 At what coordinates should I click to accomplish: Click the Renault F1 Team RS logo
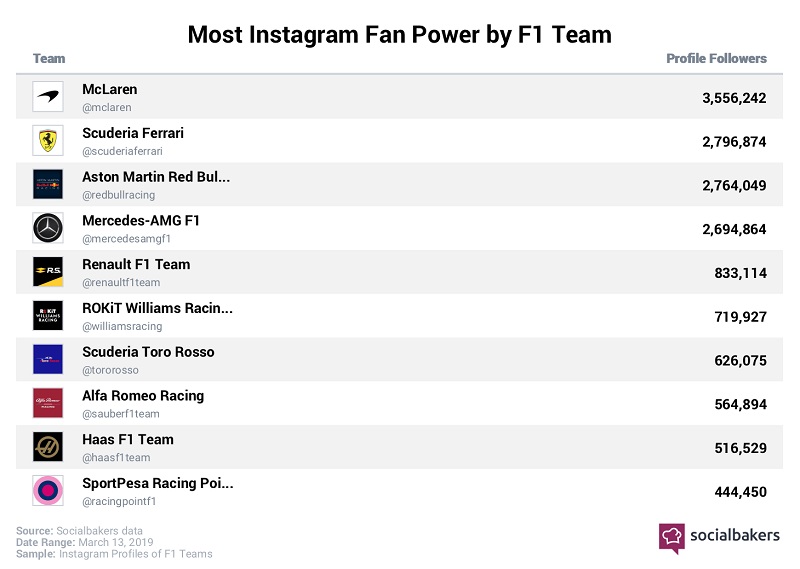(x=48, y=272)
